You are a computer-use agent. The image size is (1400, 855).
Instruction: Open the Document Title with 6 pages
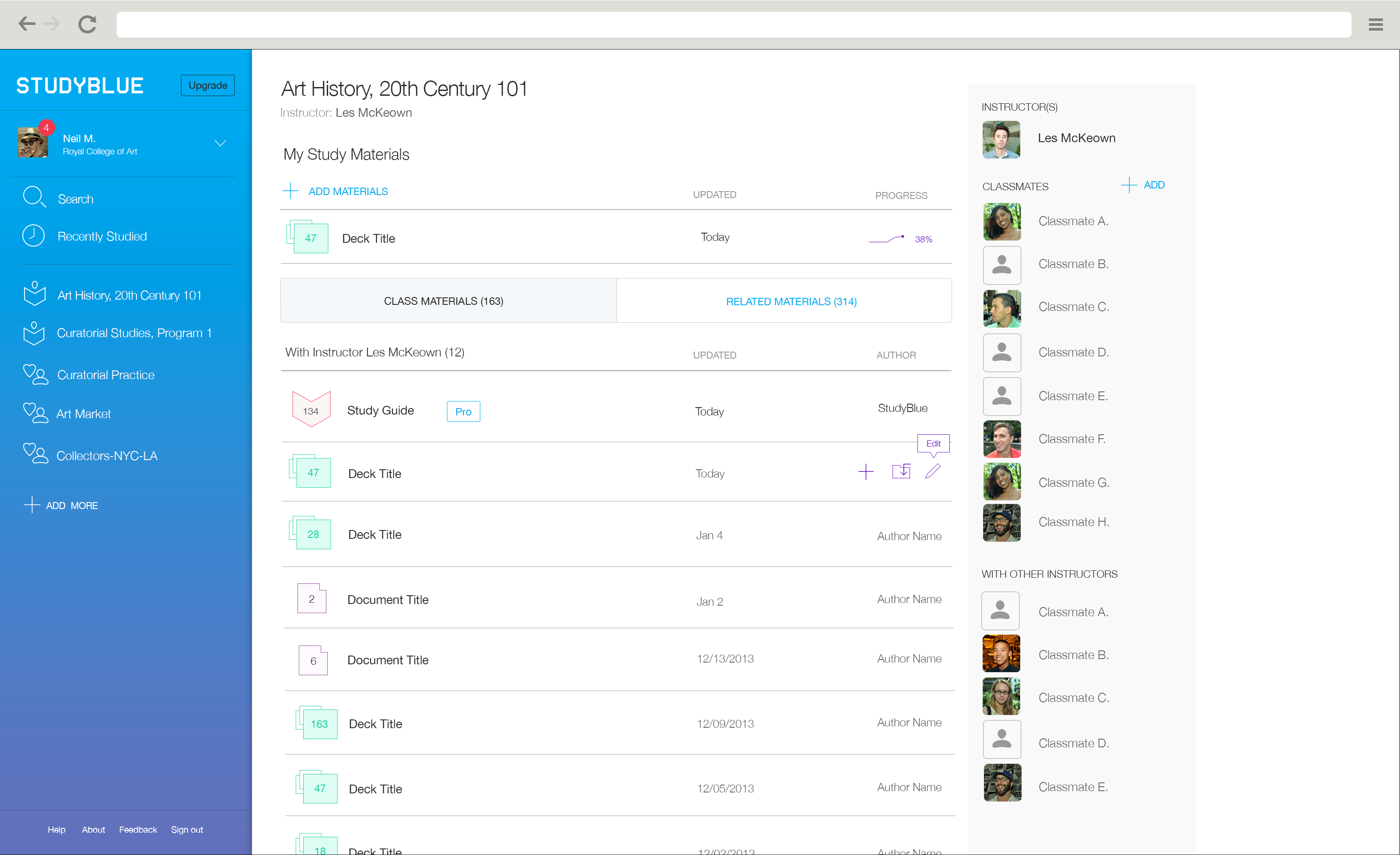tap(313, 660)
